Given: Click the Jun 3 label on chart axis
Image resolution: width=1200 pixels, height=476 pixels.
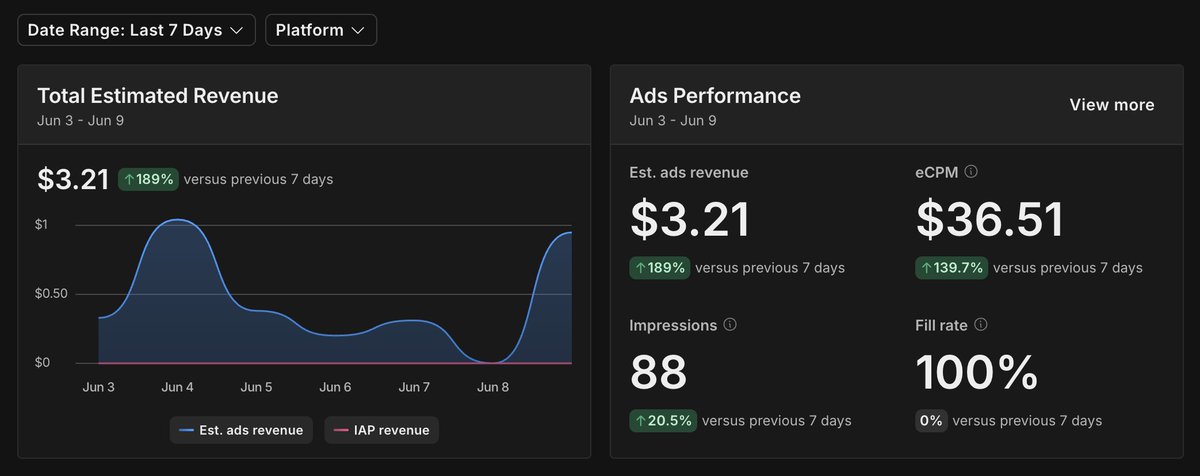Looking at the screenshot, I should tap(98, 387).
